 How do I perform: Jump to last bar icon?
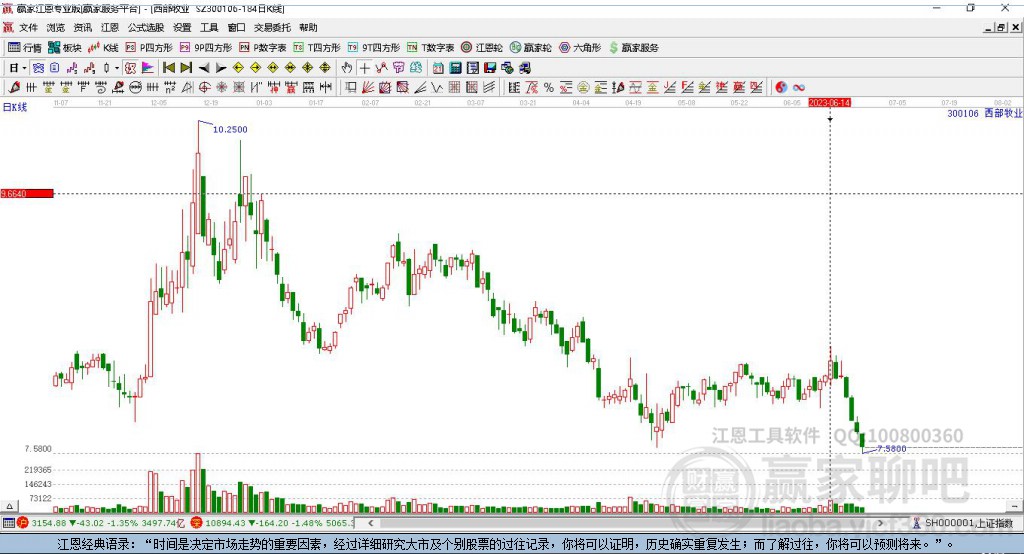[x=186, y=68]
